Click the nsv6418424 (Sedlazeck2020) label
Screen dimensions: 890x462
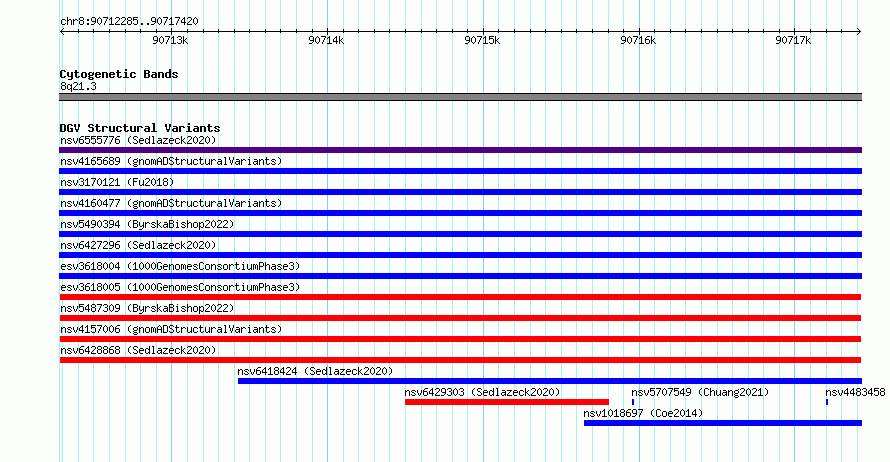click(x=315, y=371)
